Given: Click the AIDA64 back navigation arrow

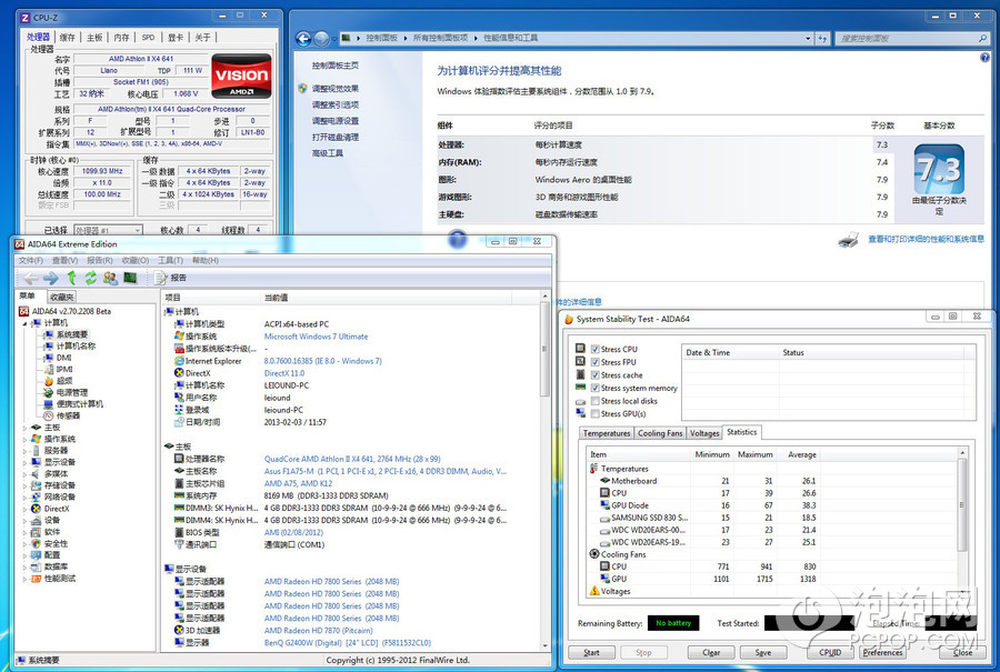Looking at the screenshot, I should 30,278.
